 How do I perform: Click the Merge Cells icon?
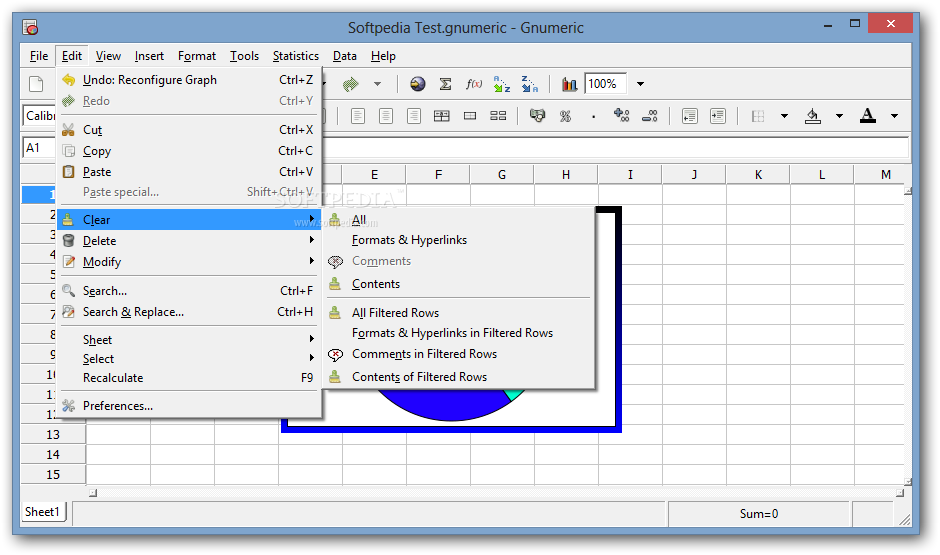point(470,116)
